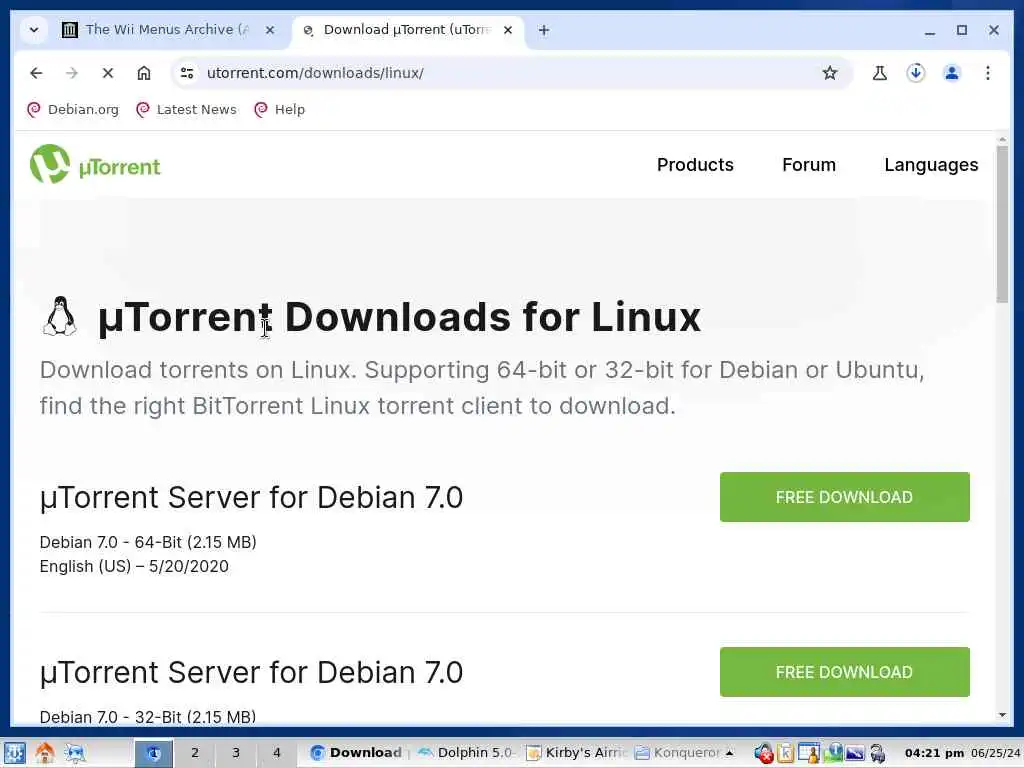Click the muted volume tray icon
This screenshot has height=768, width=1024.
click(763, 754)
